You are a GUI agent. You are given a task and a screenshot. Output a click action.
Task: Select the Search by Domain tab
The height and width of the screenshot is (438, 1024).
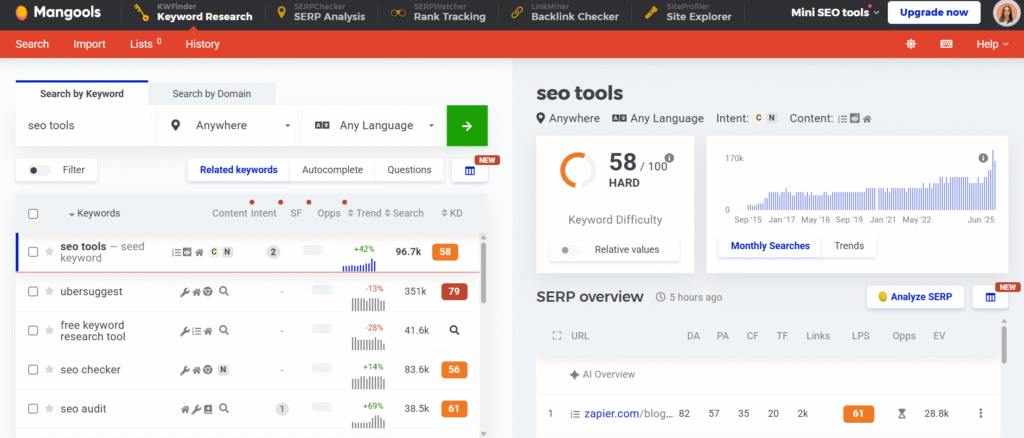pyautogui.click(x=211, y=94)
